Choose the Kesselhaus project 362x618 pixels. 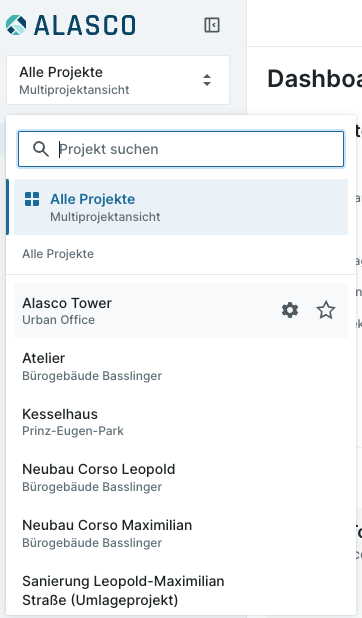click(x=181, y=422)
